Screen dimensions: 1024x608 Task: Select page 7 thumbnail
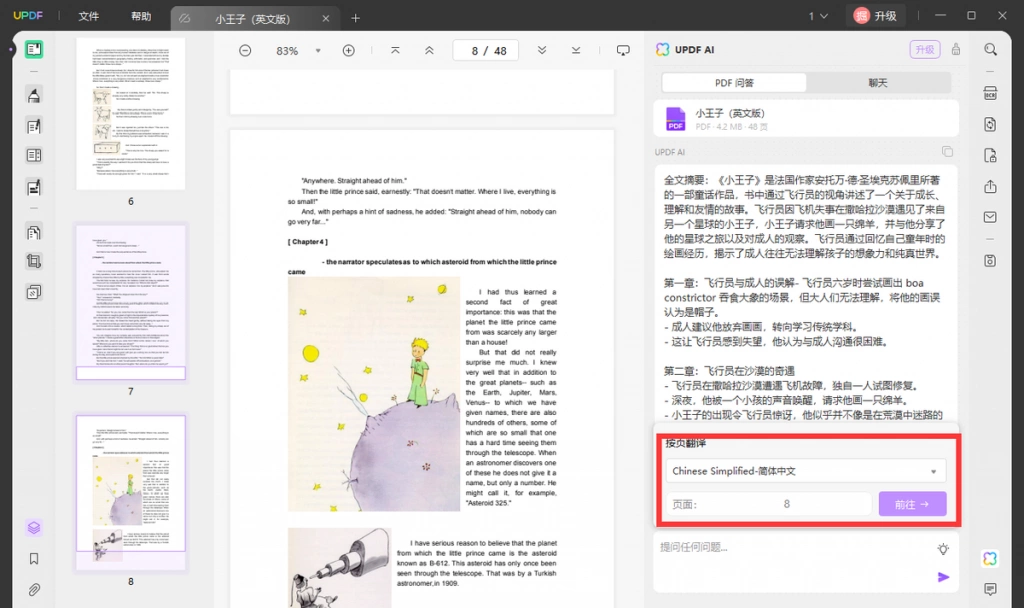tap(131, 302)
